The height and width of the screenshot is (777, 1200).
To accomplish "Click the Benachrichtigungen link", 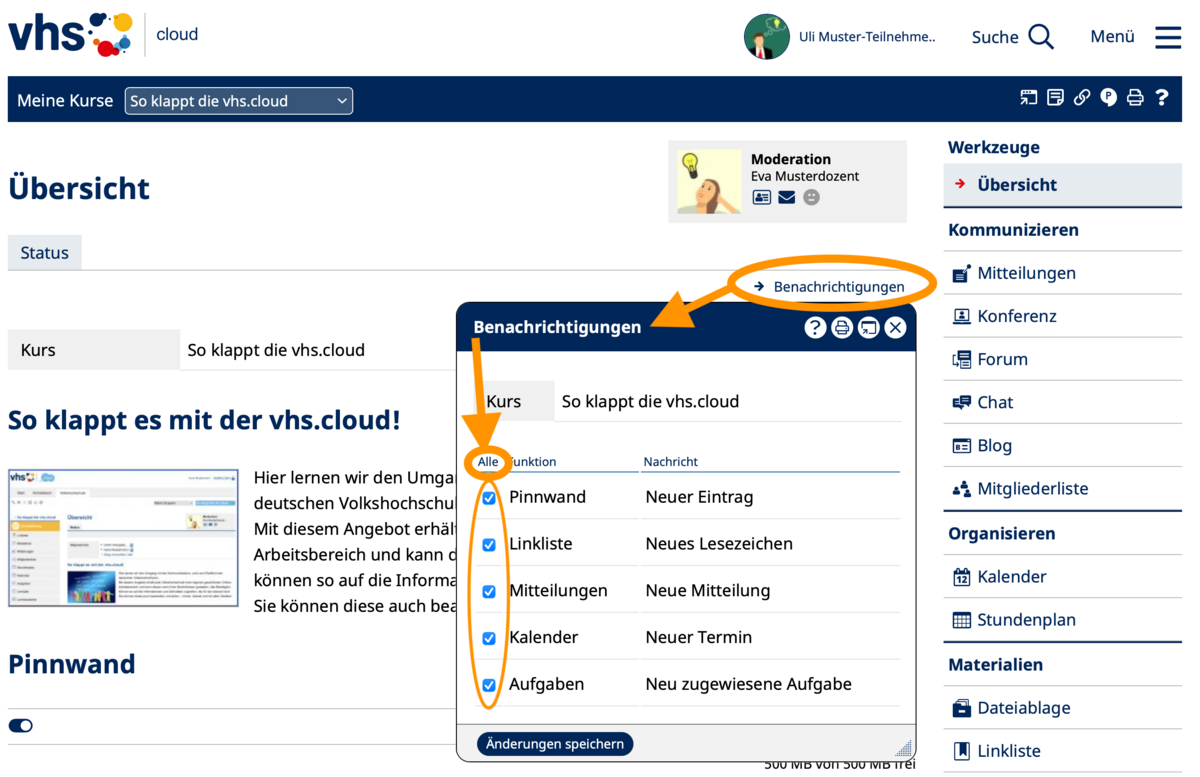I will [x=839, y=287].
